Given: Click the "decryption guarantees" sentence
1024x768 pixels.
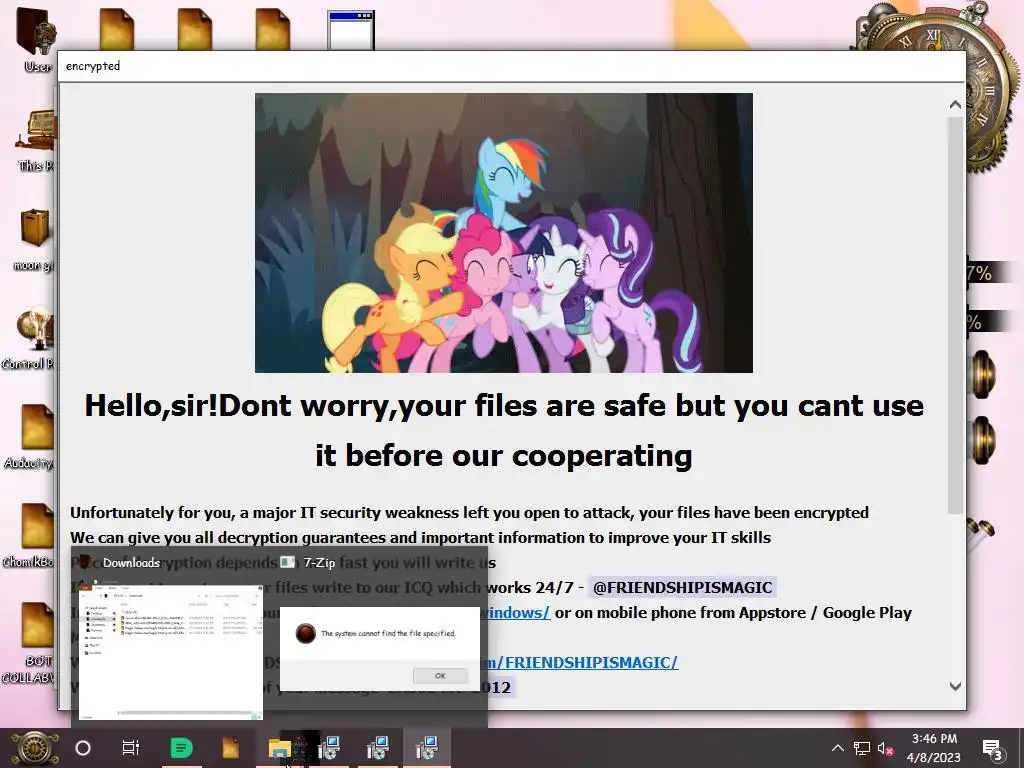Looking at the screenshot, I should coord(421,537).
